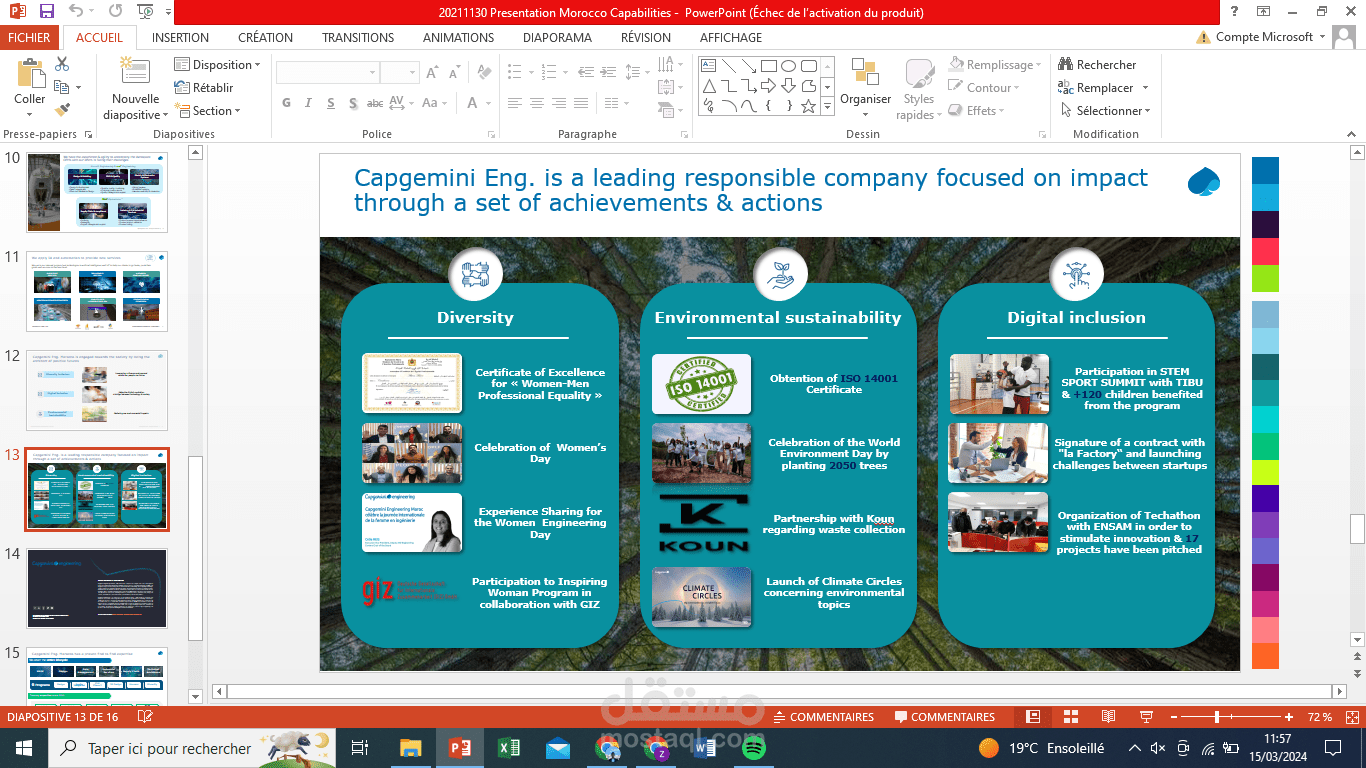The height and width of the screenshot is (768, 1366).
Task: Toggle strikethrough abc formatting
Action: coord(375,103)
